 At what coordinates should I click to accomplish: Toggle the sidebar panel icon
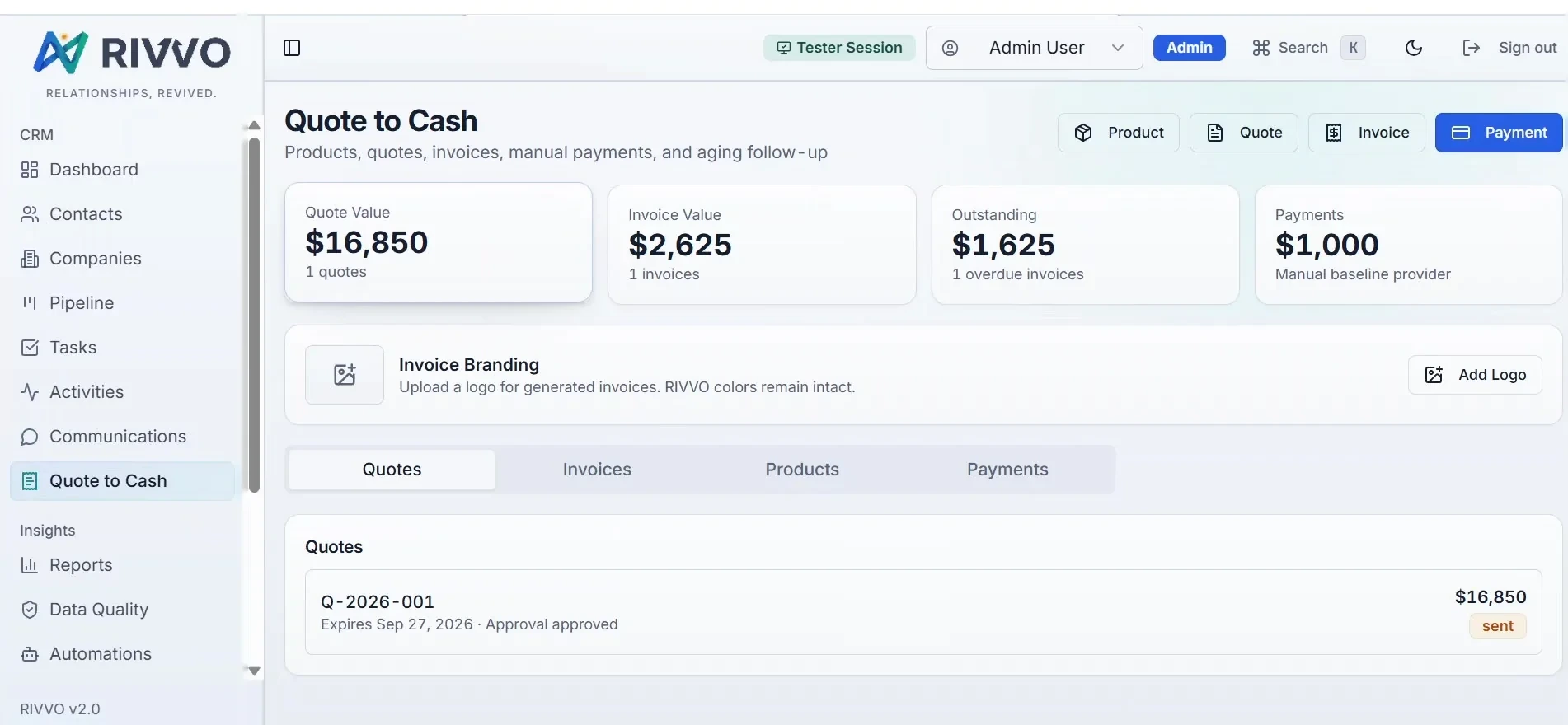pos(292,48)
